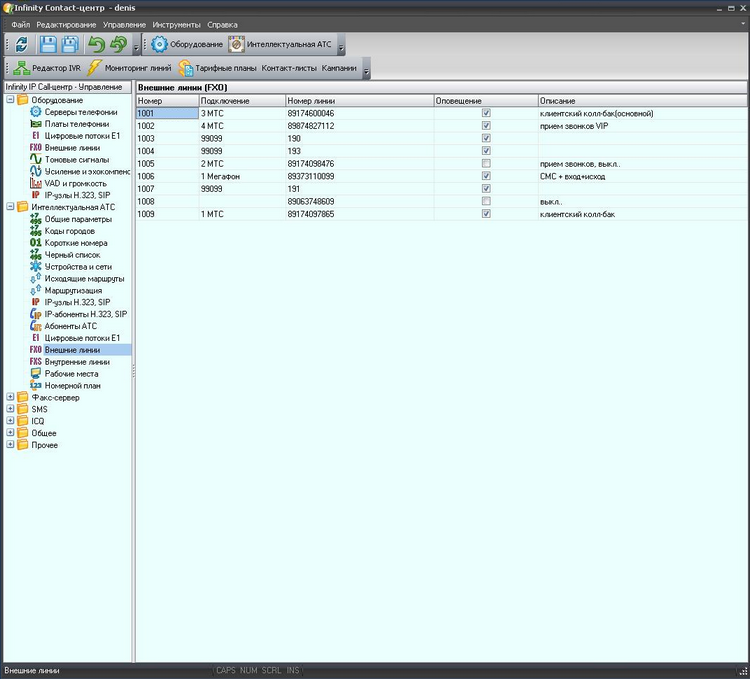Click the single green undo arrow icon

coord(96,44)
